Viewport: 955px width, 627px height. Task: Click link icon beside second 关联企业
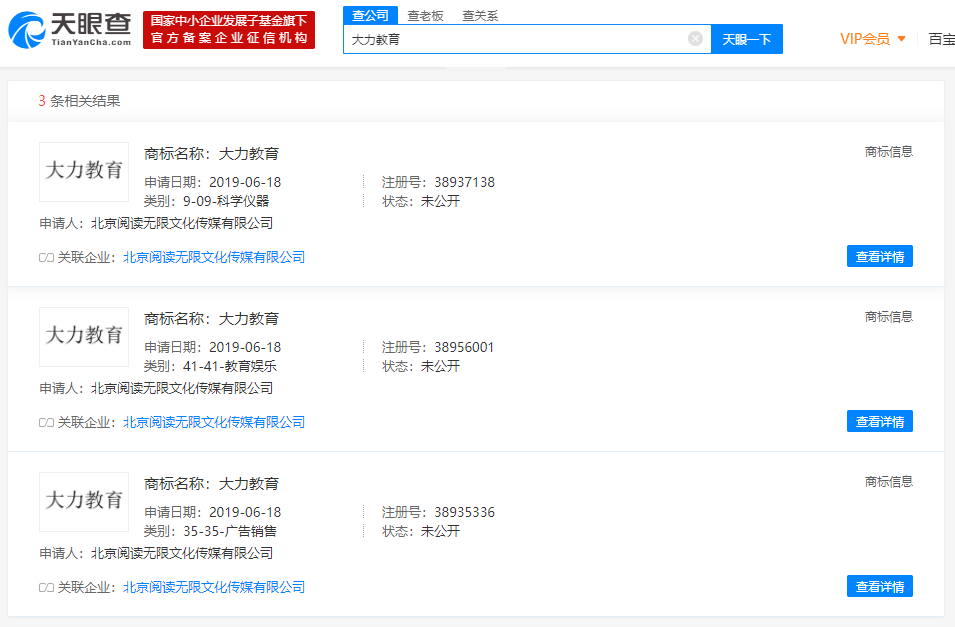pos(46,422)
